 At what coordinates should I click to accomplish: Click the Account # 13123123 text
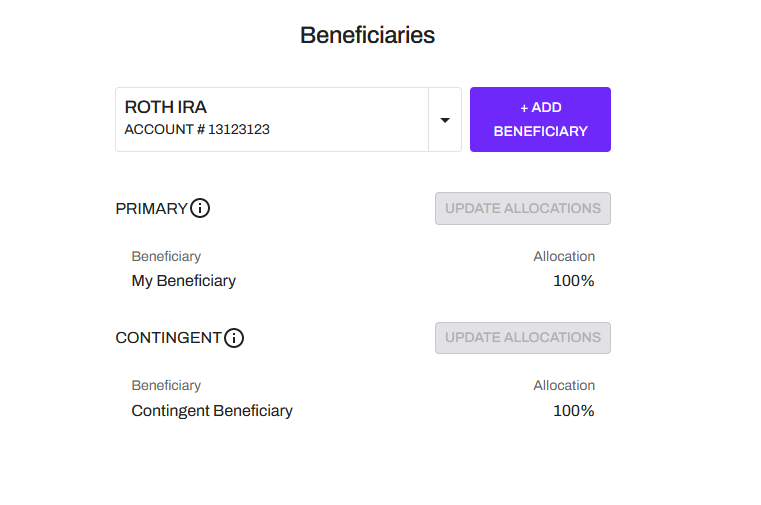(x=197, y=130)
